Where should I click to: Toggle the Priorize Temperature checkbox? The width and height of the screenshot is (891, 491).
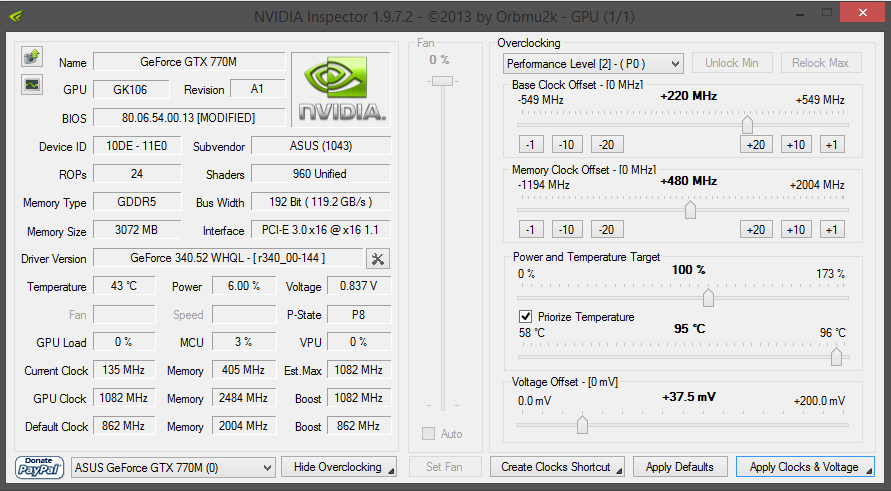(526, 316)
